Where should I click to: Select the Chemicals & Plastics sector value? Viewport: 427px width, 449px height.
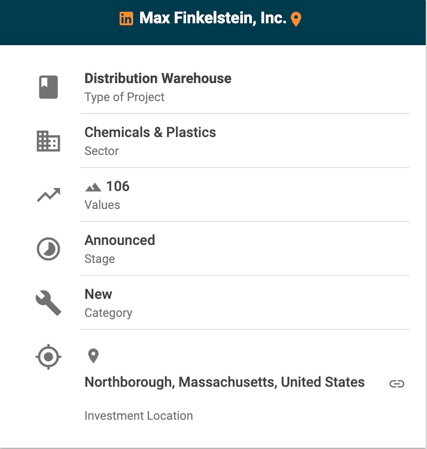150,132
